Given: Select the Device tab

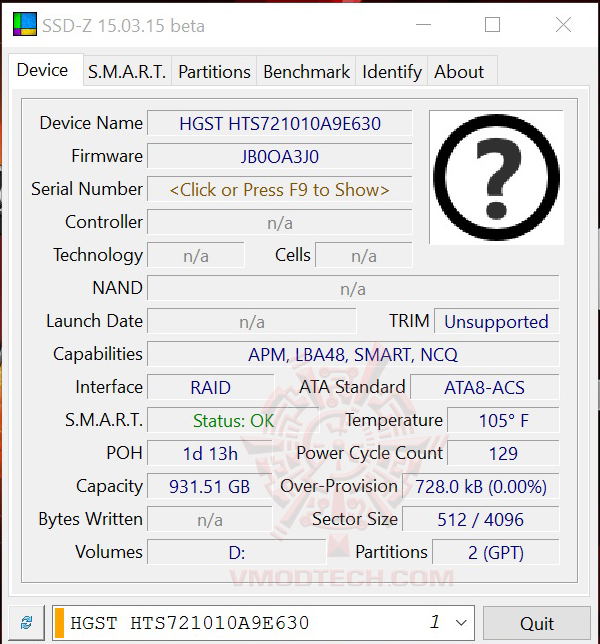Looking at the screenshot, I should [42, 70].
